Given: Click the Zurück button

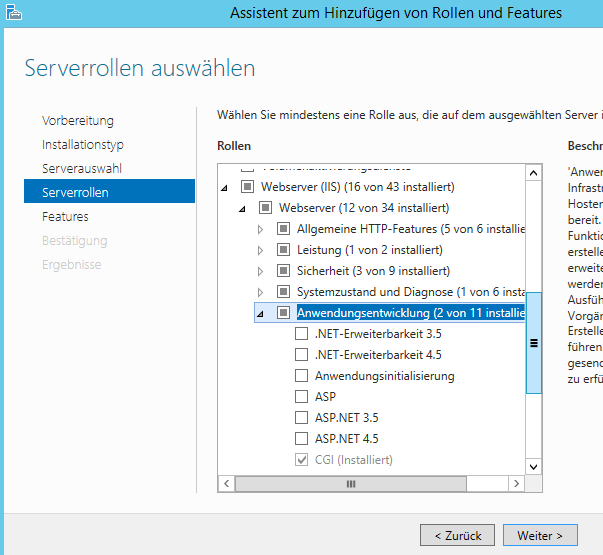Looking at the screenshot, I should tap(458, 535).
